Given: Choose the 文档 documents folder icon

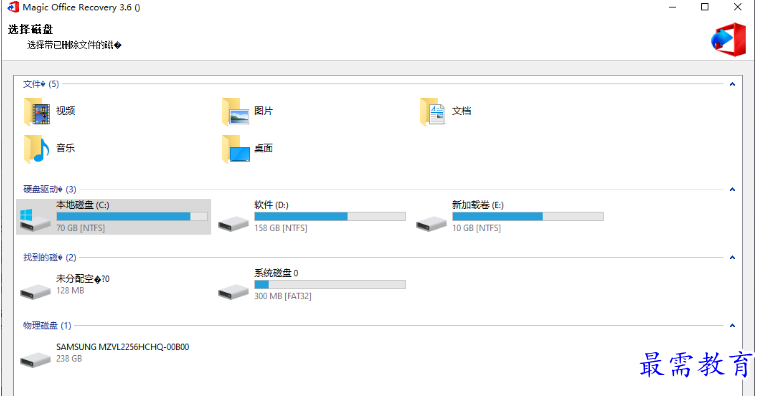Looking at the screenshot, I should point(432,112).
